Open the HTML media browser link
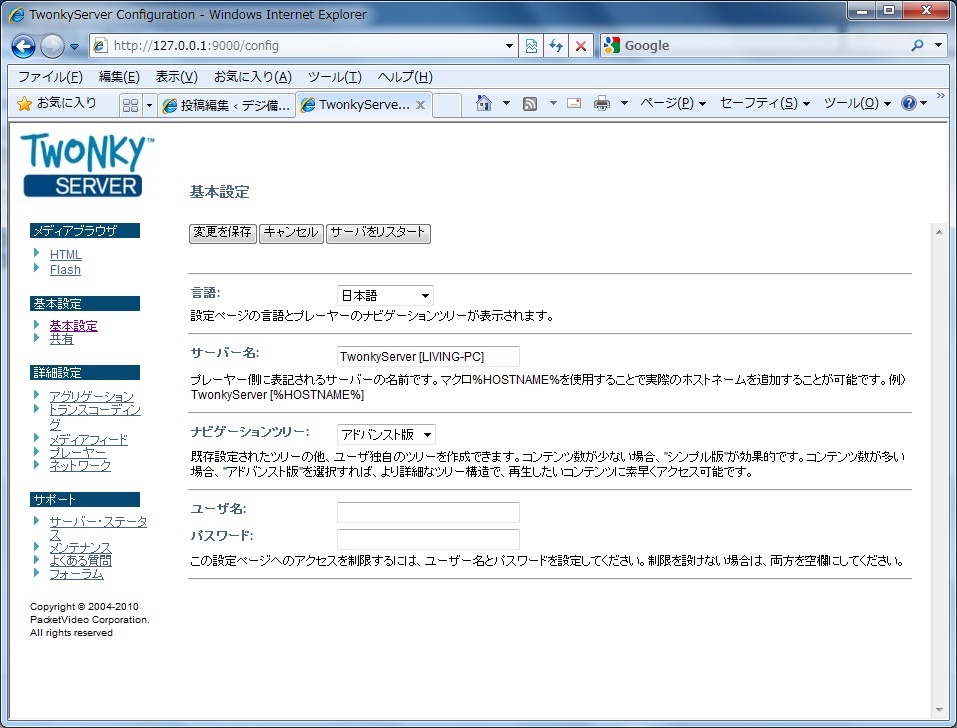957x728 pixels. tap(65, 255)
